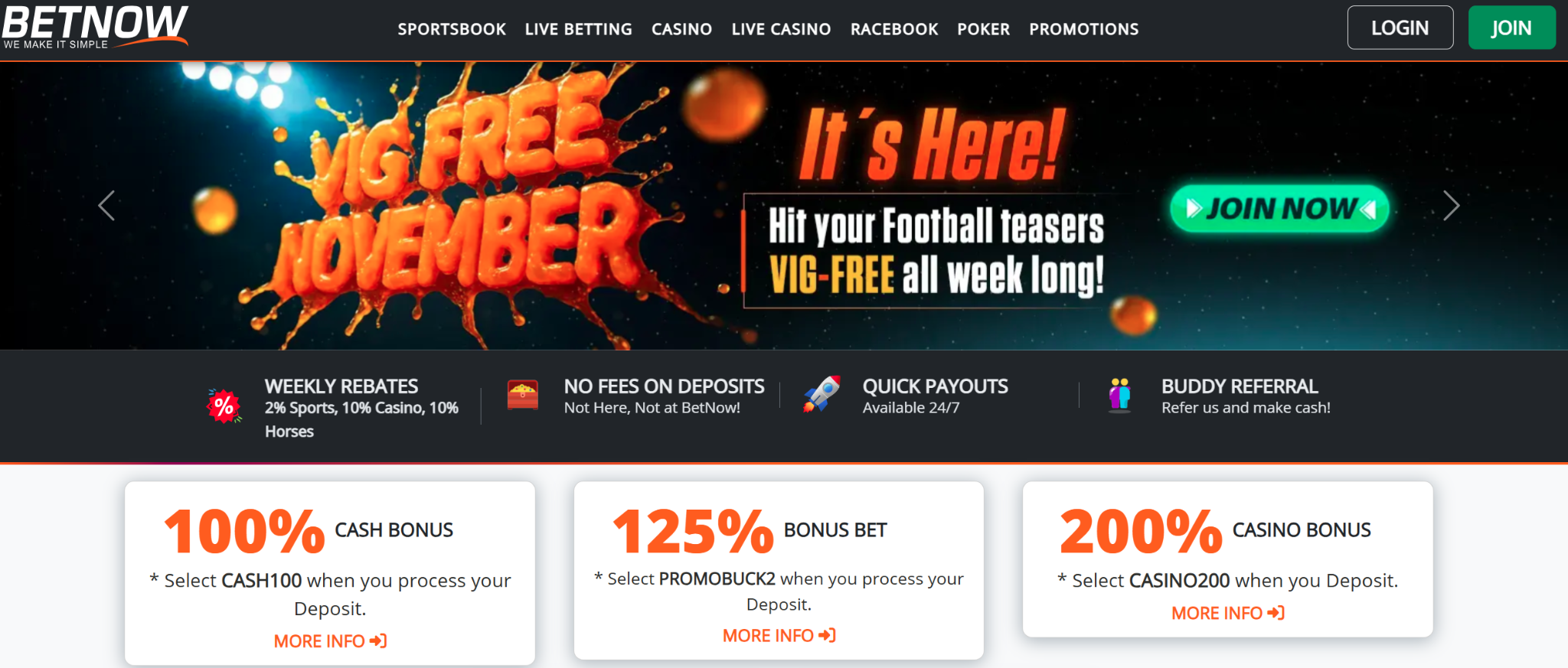
Task: Open Live Casino from navigation
Action: click(781, 29)
